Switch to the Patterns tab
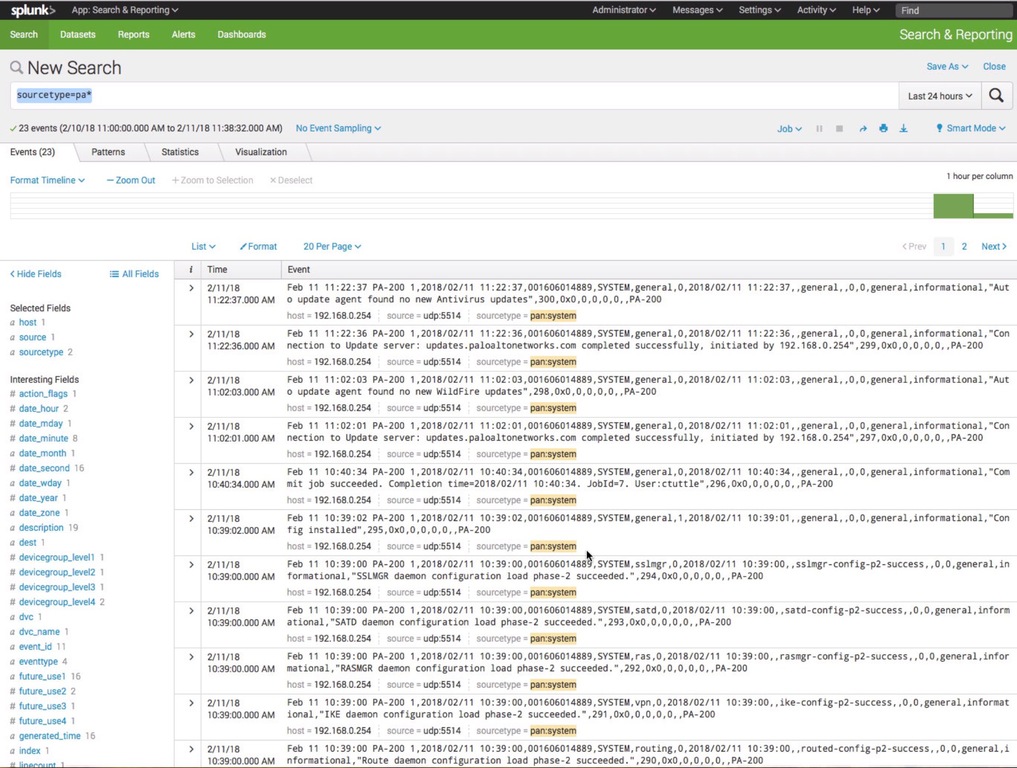Screen dimensions: 1017x768 coord(108,152)
